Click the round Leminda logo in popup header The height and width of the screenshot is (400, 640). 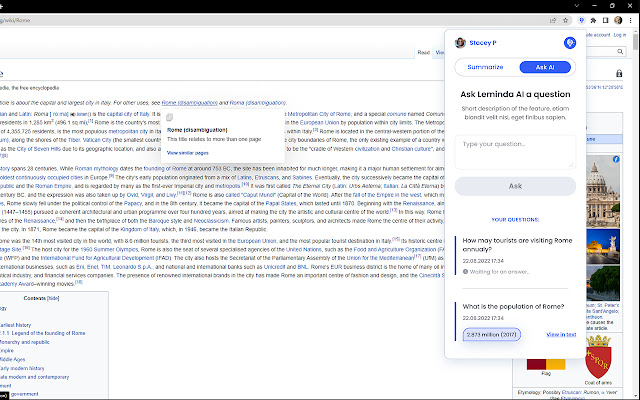(570, 43)
